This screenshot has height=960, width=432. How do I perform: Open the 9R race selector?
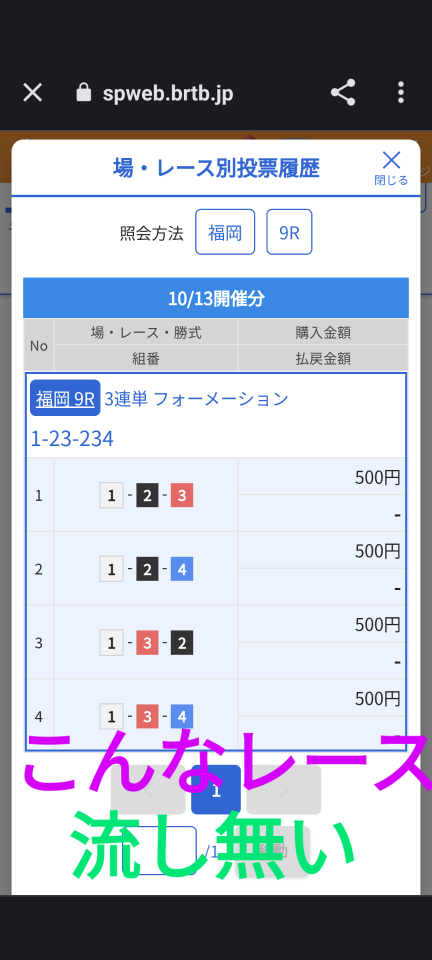[x=289, y=232]
